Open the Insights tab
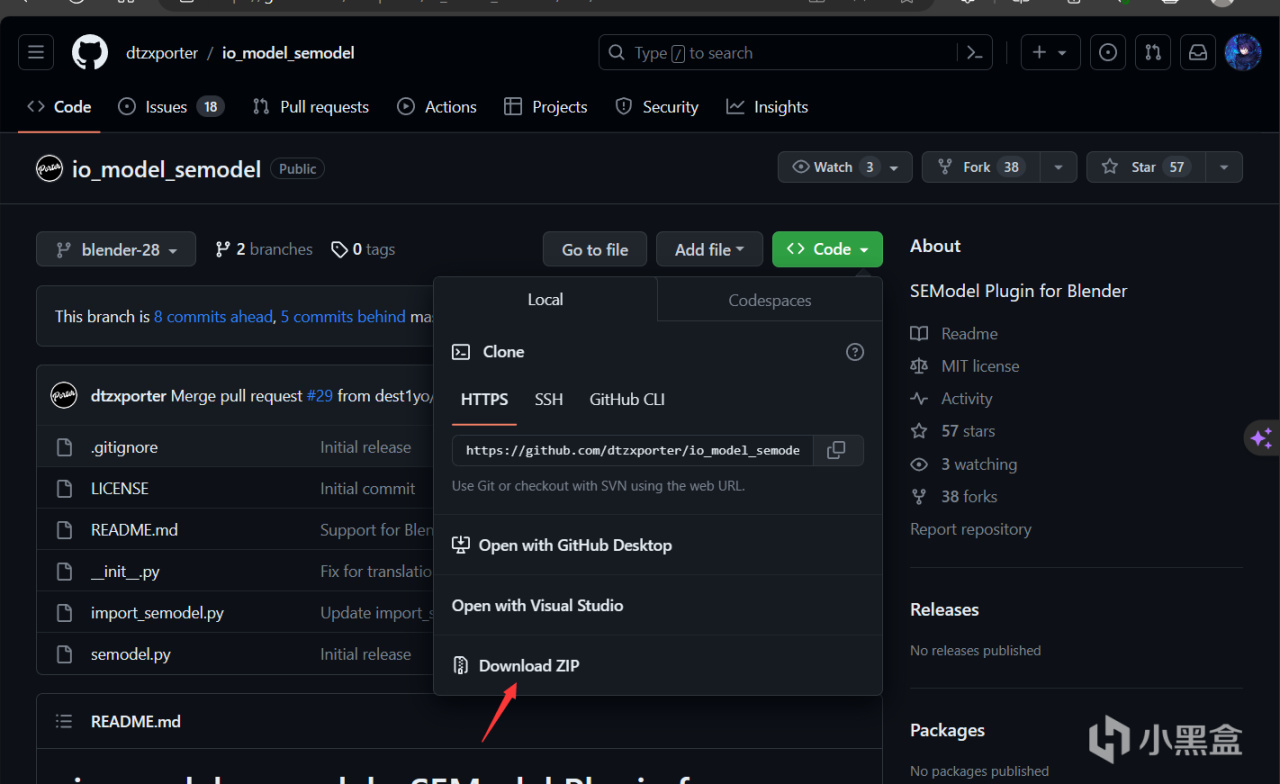Screen dimensions: 1280x784 click(x=767, y=107)
